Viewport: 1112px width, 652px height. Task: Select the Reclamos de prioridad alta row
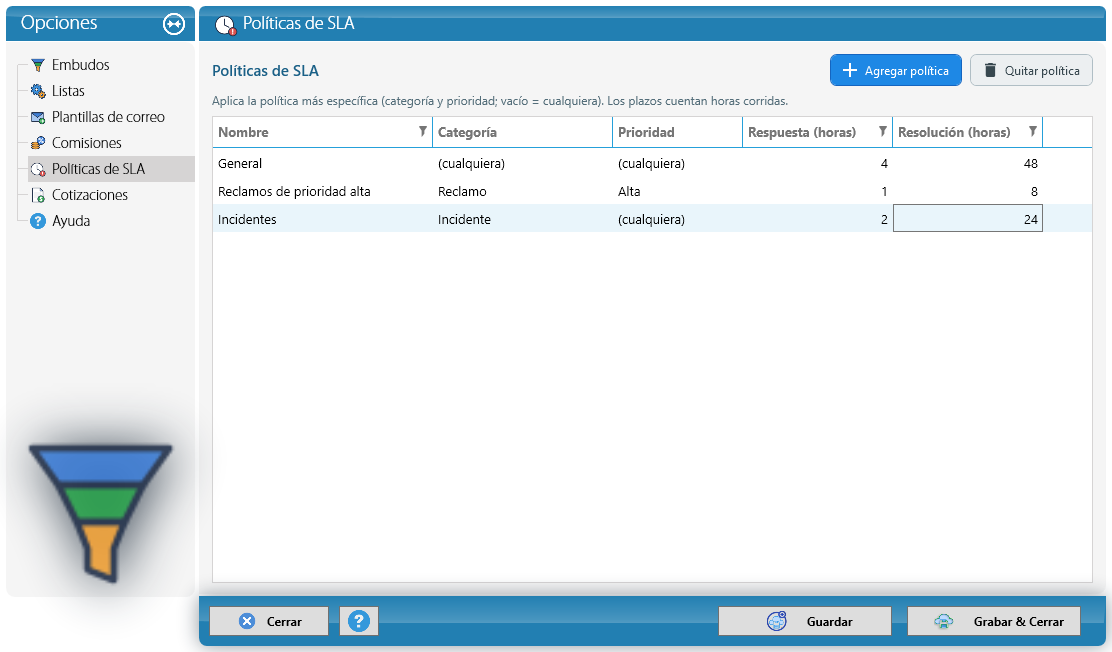coord(652,192)
